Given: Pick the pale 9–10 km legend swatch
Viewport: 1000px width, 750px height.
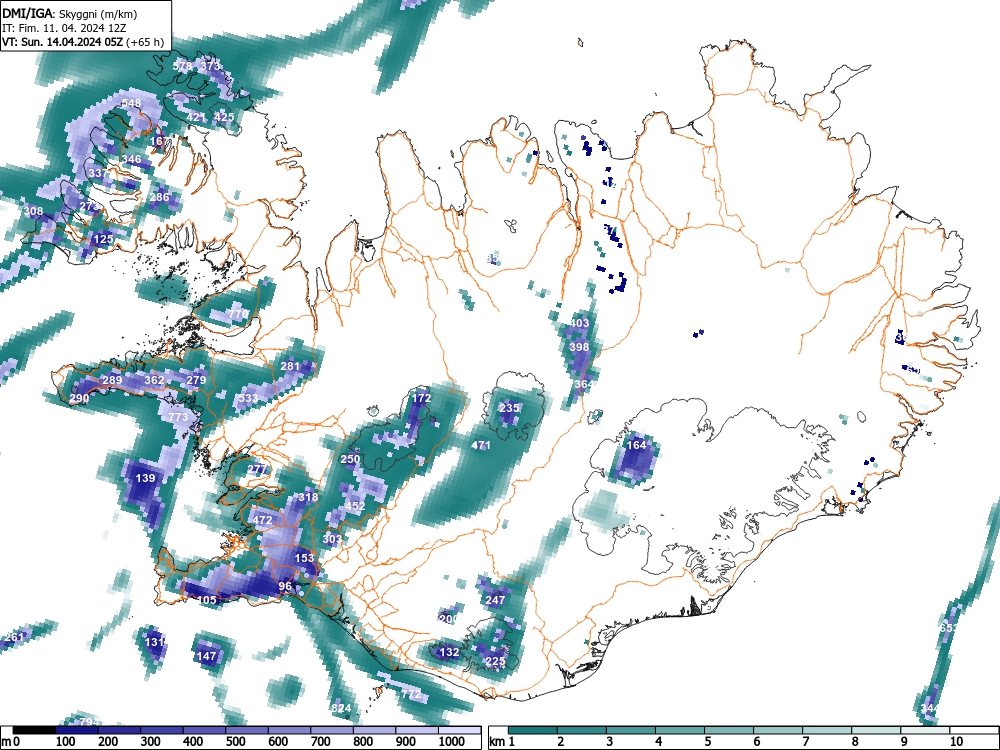Looking at the screenshot, I should (x=925, y=730).
